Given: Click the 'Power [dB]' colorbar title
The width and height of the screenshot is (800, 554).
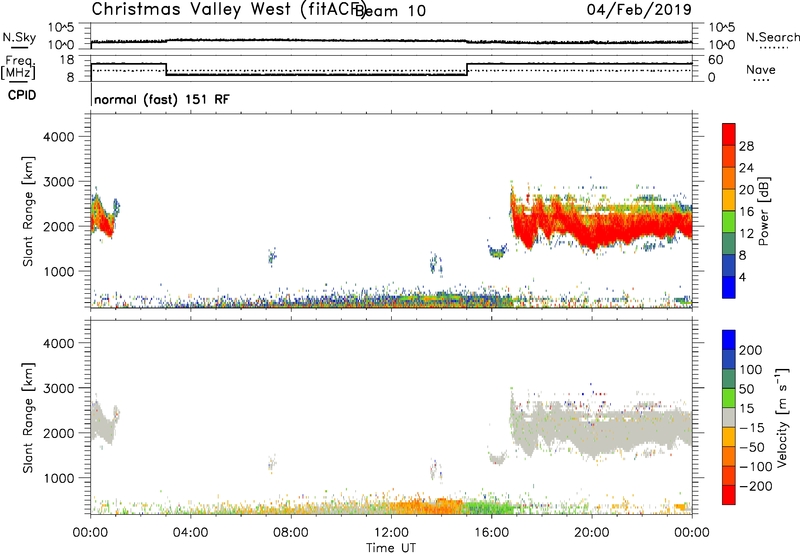Looking at the screenshot, I should [x=764, y=211].
